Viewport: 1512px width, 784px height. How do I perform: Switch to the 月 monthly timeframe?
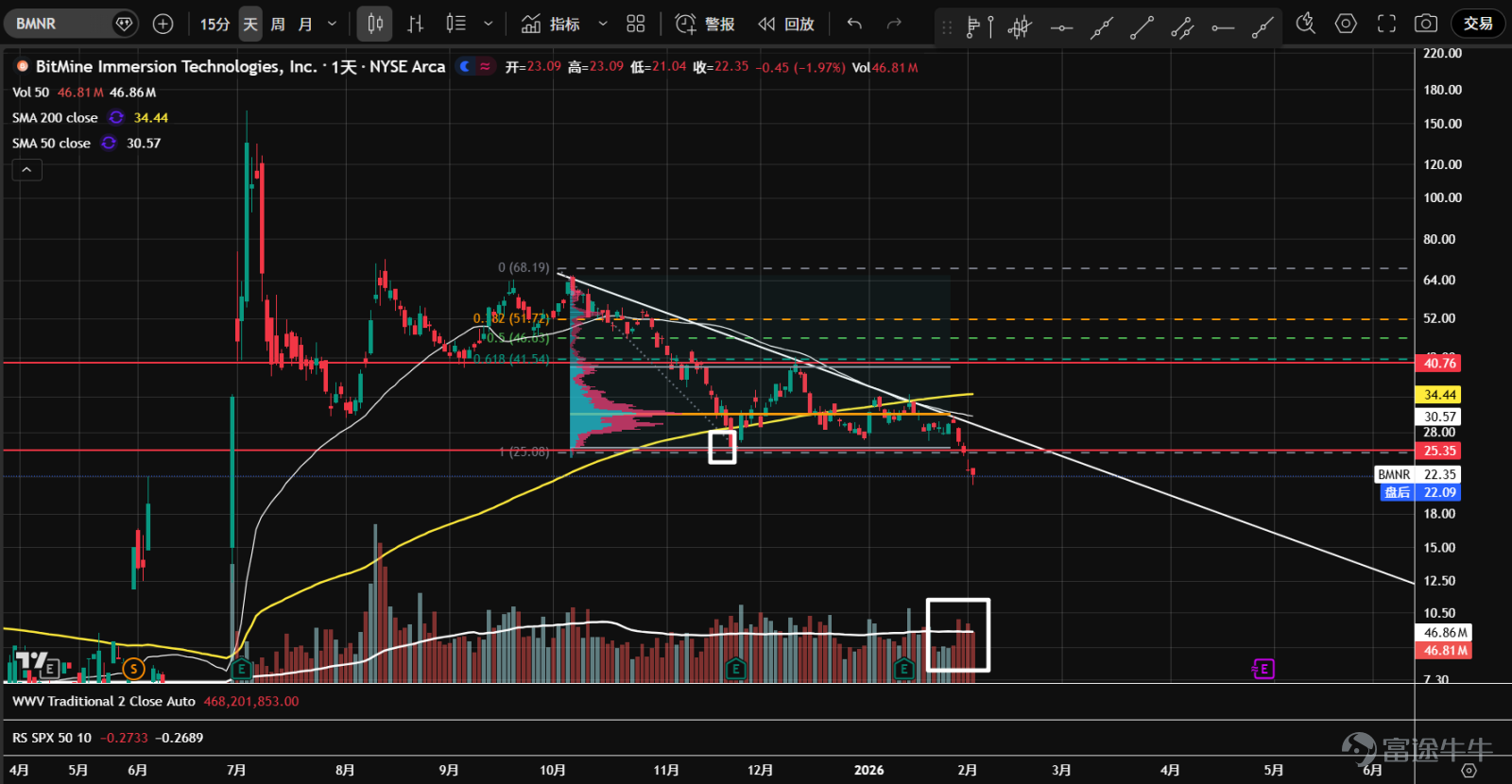click(305, 24)
